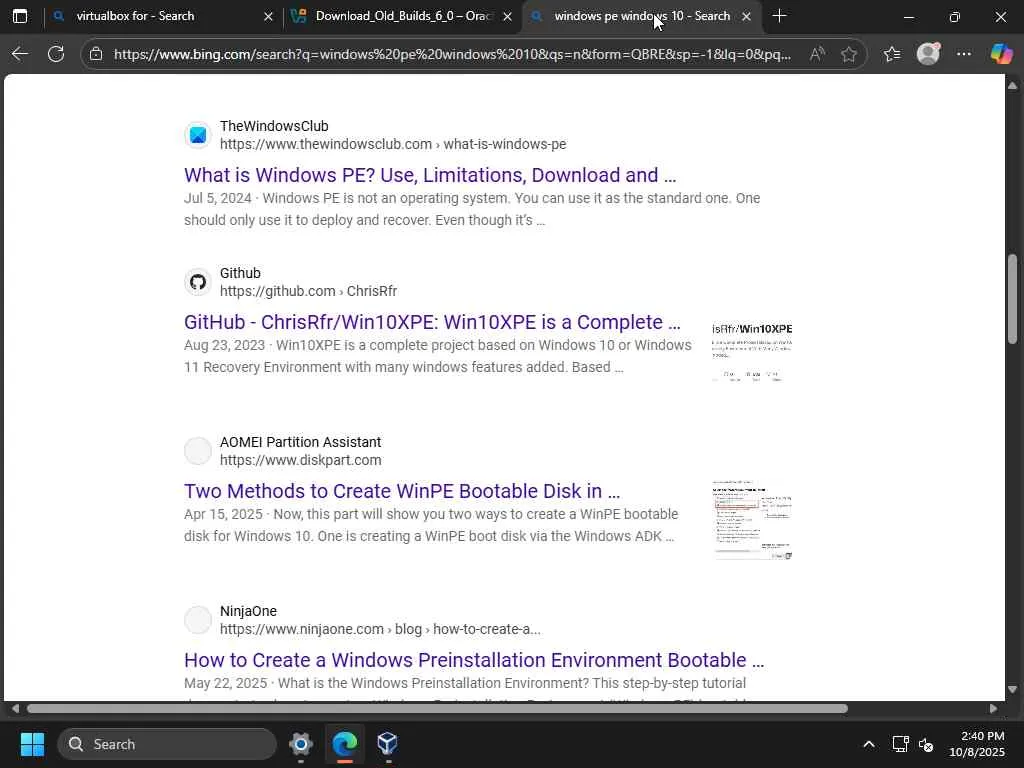Open the tab actions menu icon
1024x768 pixels.
tap(20, 16)
